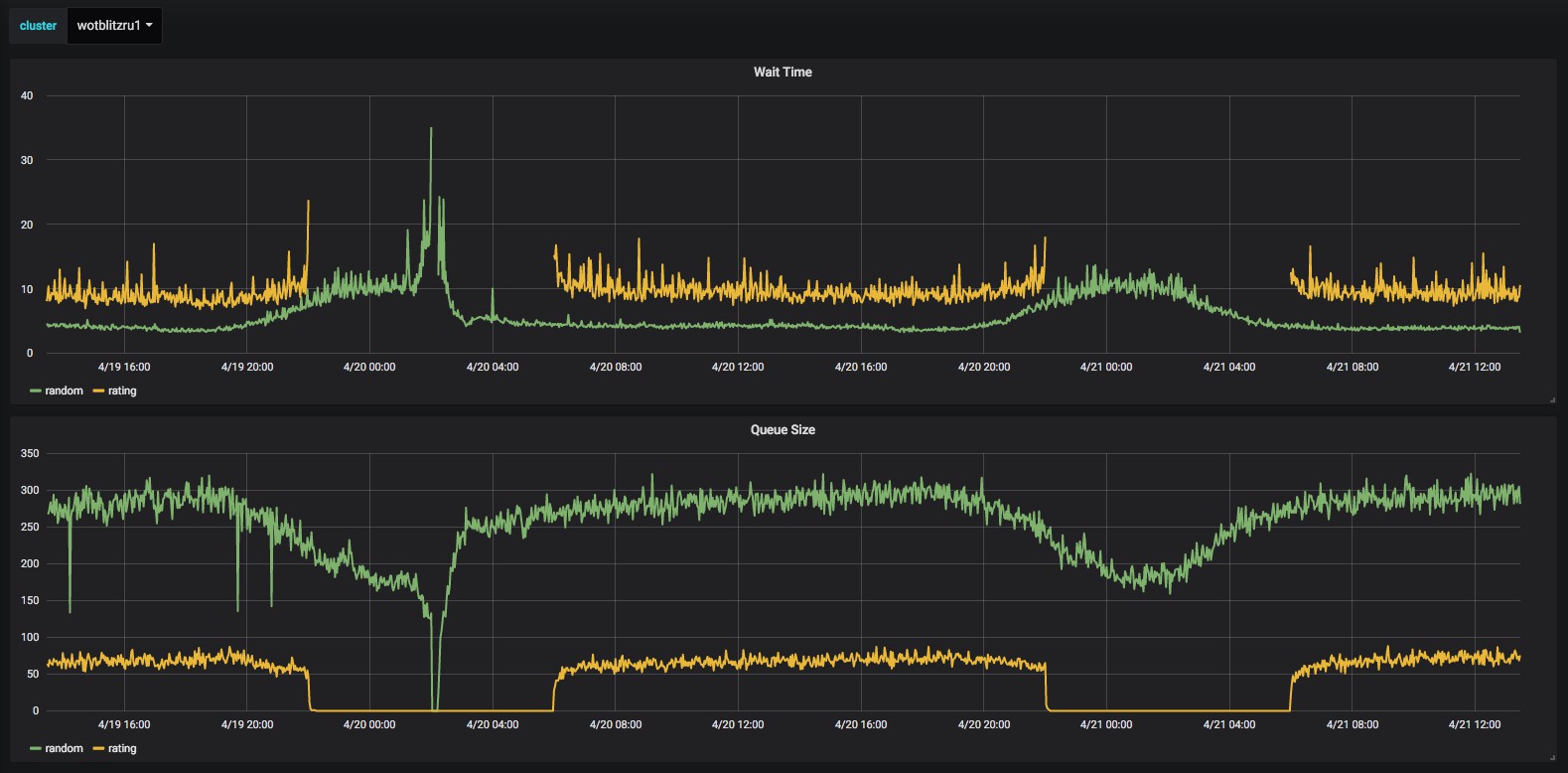Click the 100 y-axis value in Queue Size

click(30, 637)
